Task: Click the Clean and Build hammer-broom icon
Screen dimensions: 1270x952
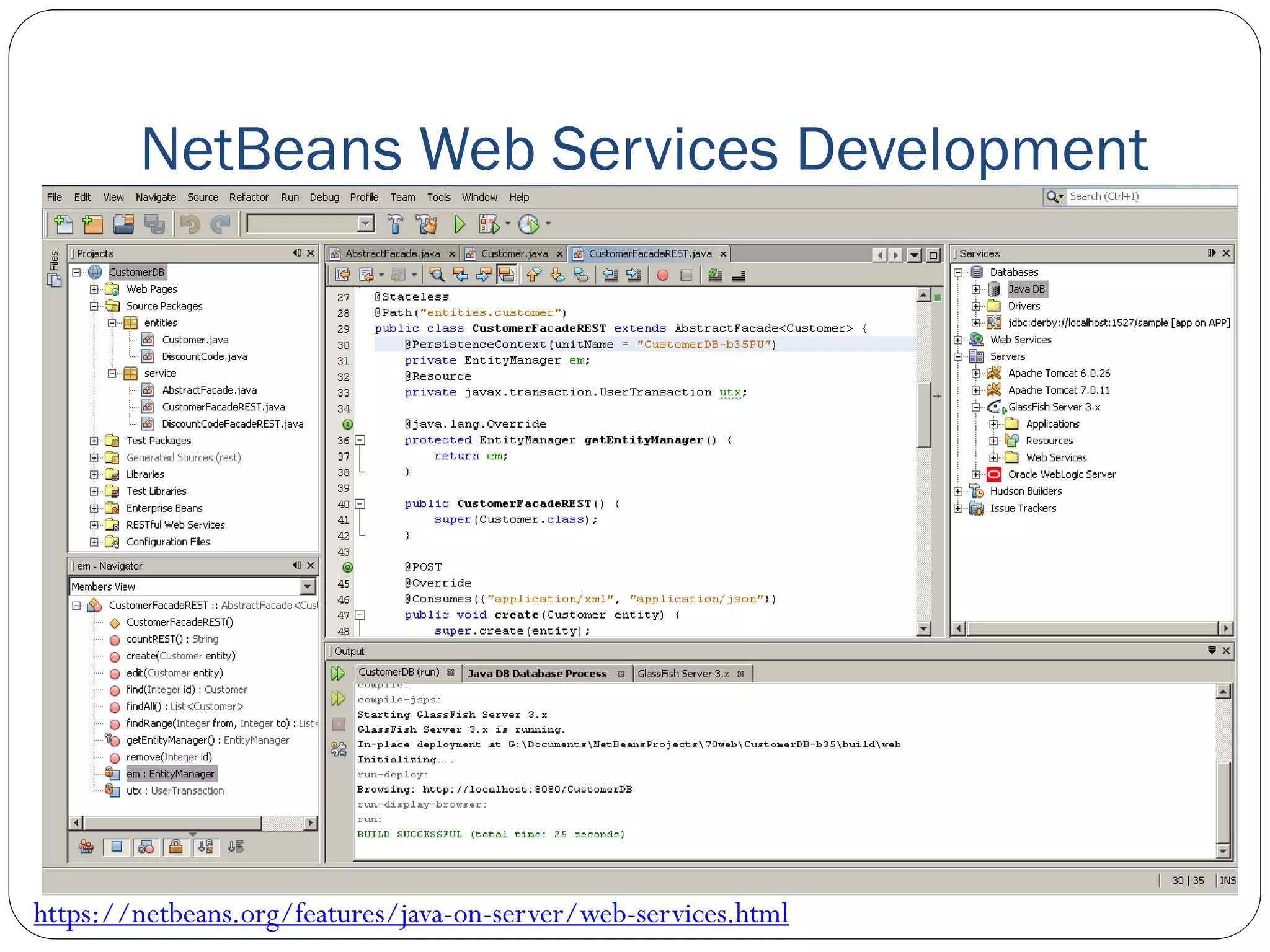Action: pyautogui.click(x=427, y=224)
